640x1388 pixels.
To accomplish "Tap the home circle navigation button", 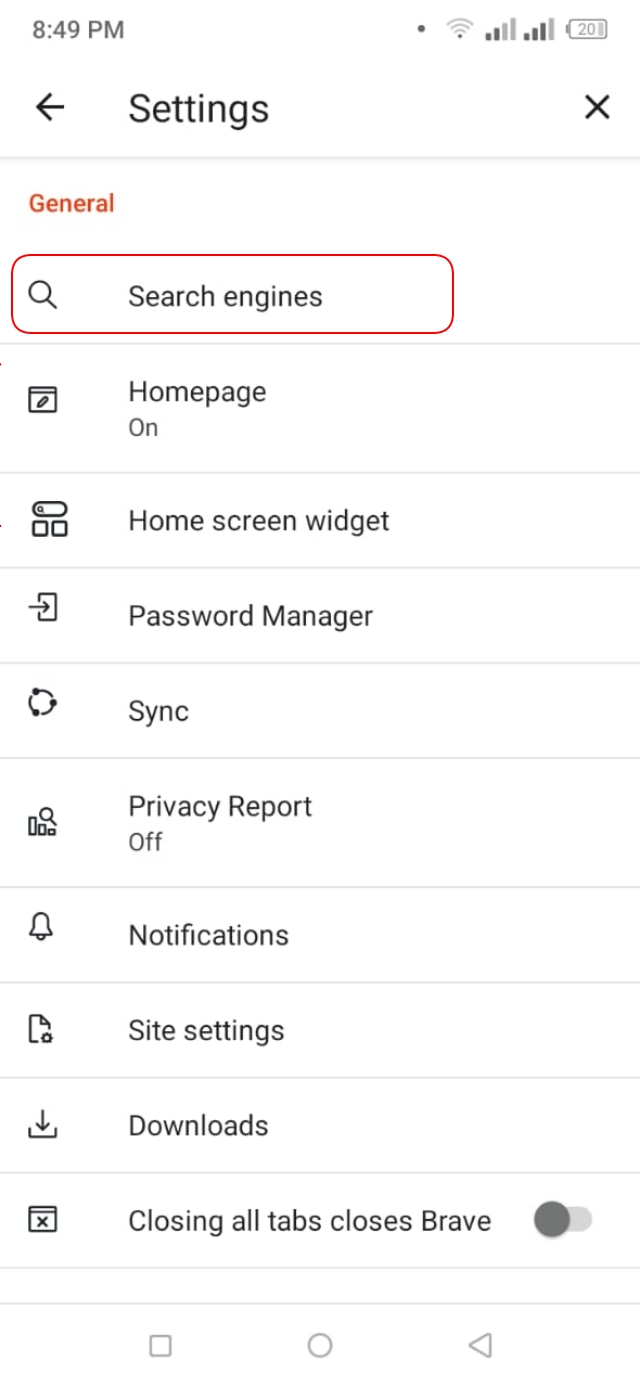I will [x=320, y=1345].
